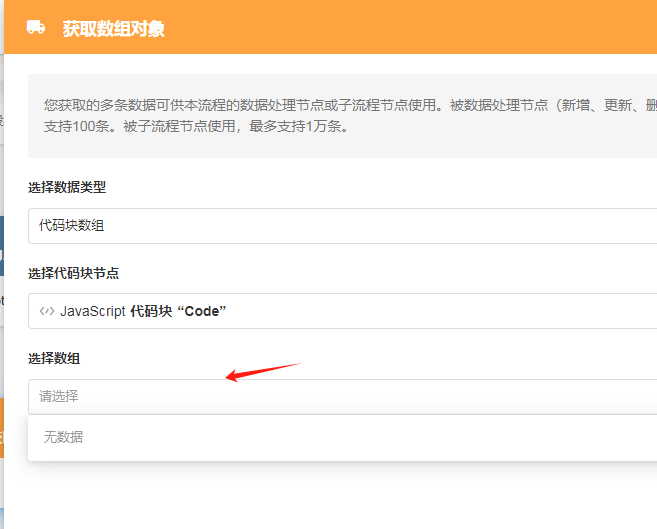Click the truck icon in the orange header
Screen dimensions: 657x529
coord(36,28)
